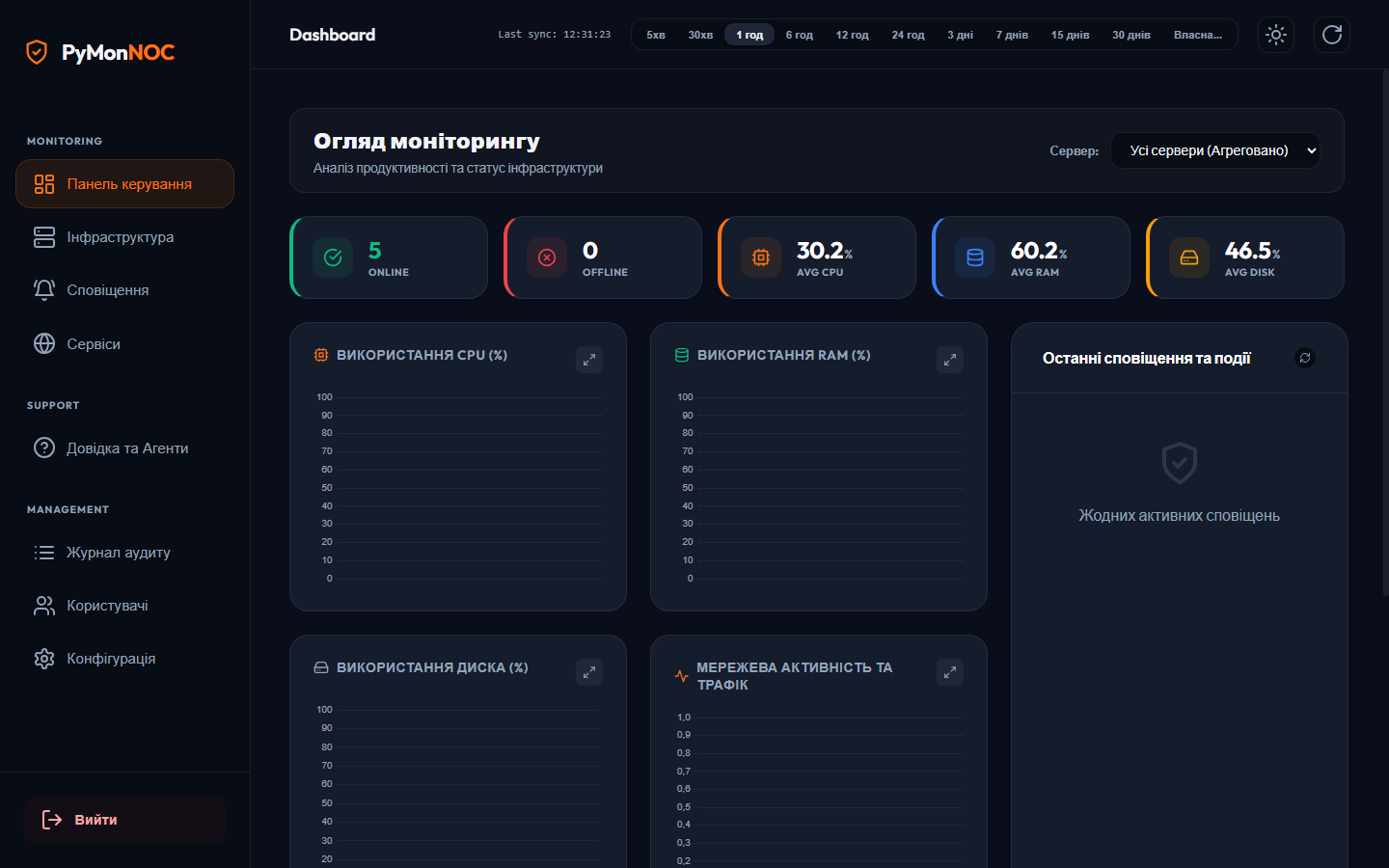The image size is (1389, 868).
Task: Click the RAM database icon in chart title
Action: point(682,355)
